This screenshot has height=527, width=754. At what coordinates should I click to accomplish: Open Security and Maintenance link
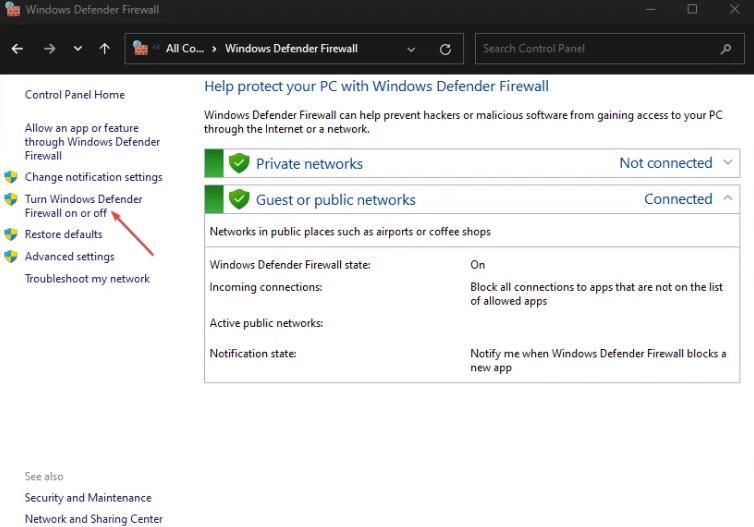point(88,498)
